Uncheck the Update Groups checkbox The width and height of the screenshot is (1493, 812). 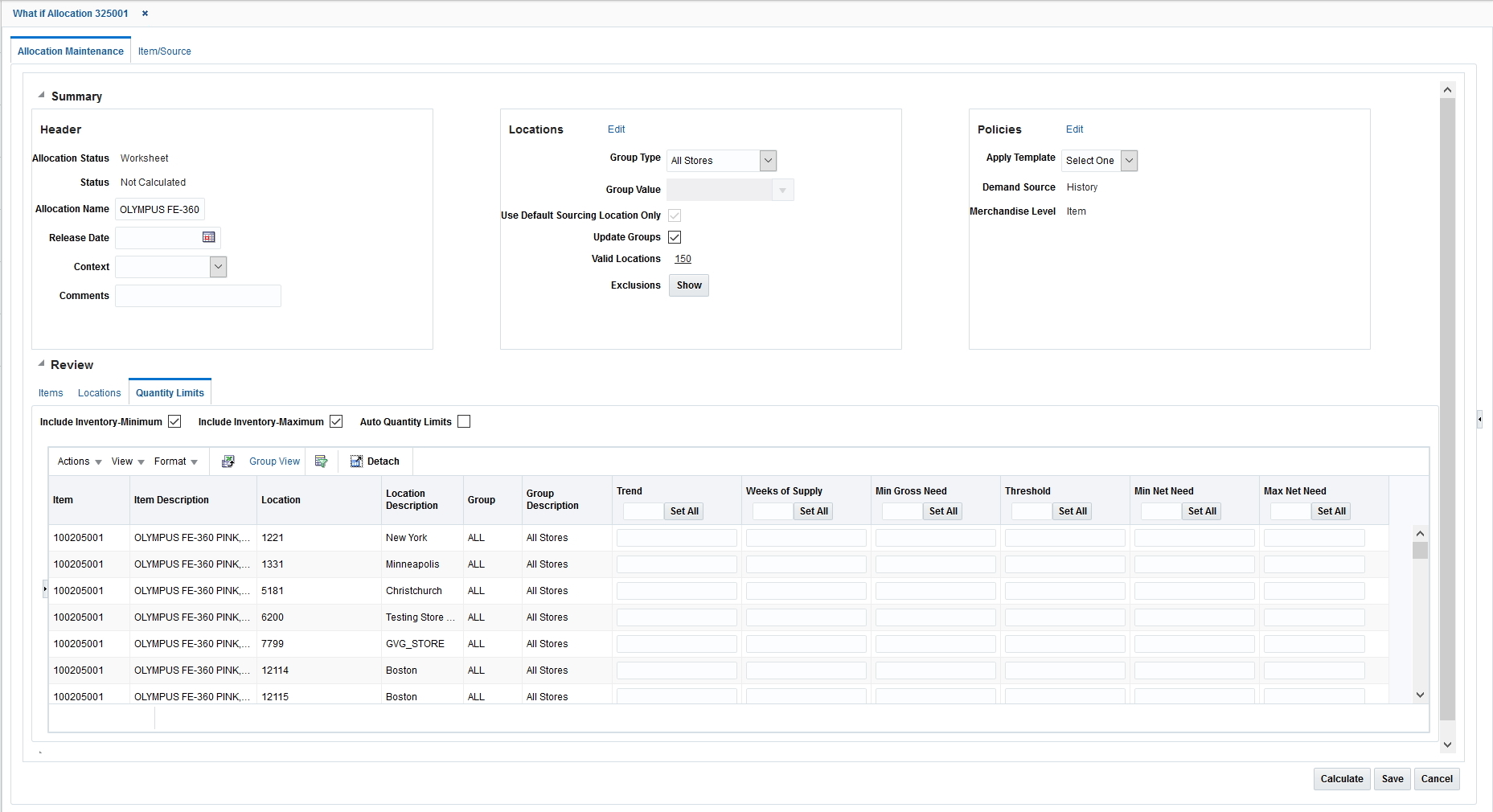coord(675,236)
